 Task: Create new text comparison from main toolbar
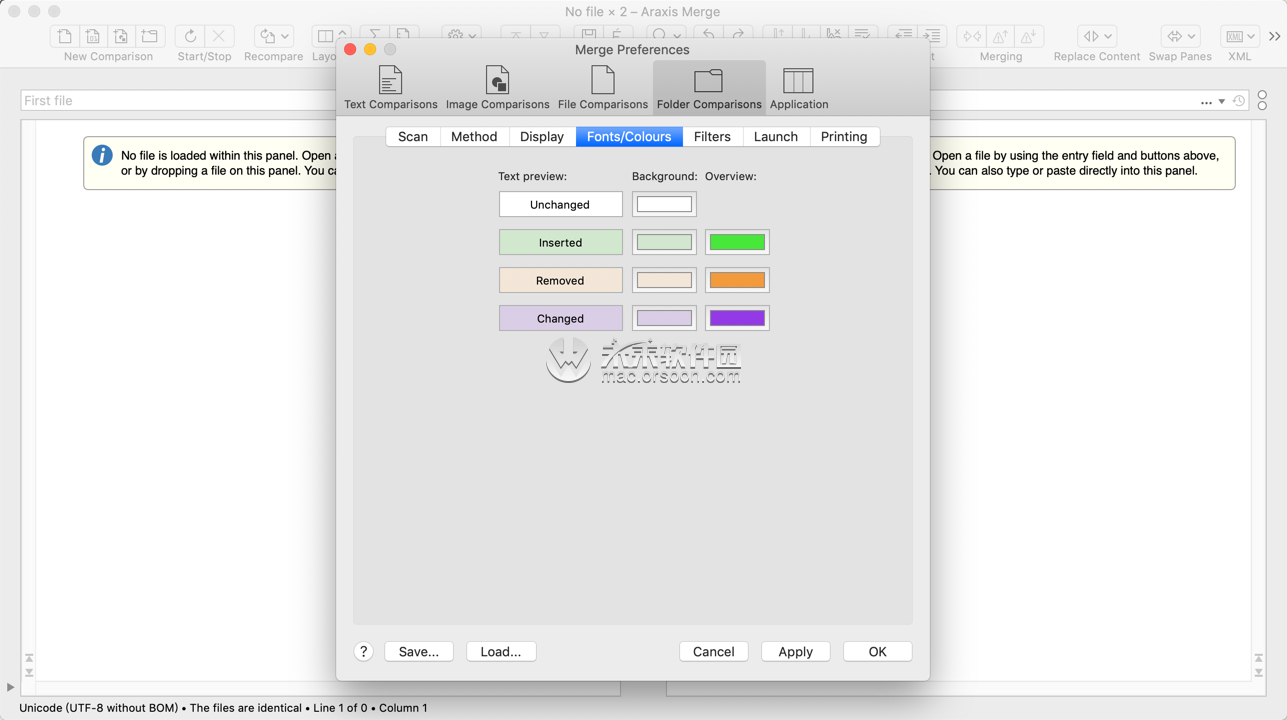65,36
